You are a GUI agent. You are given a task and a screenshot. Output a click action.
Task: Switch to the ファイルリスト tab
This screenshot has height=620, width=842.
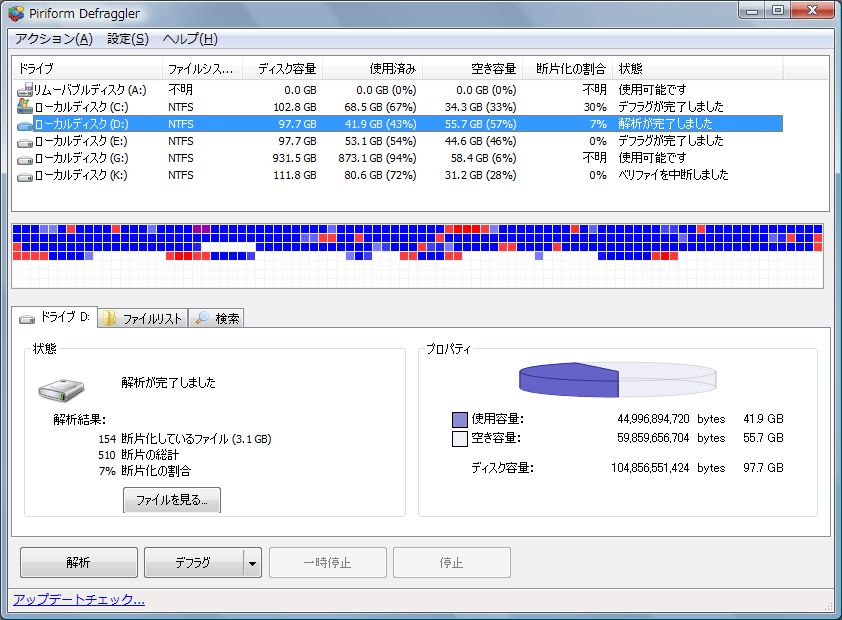click(143, 318)
